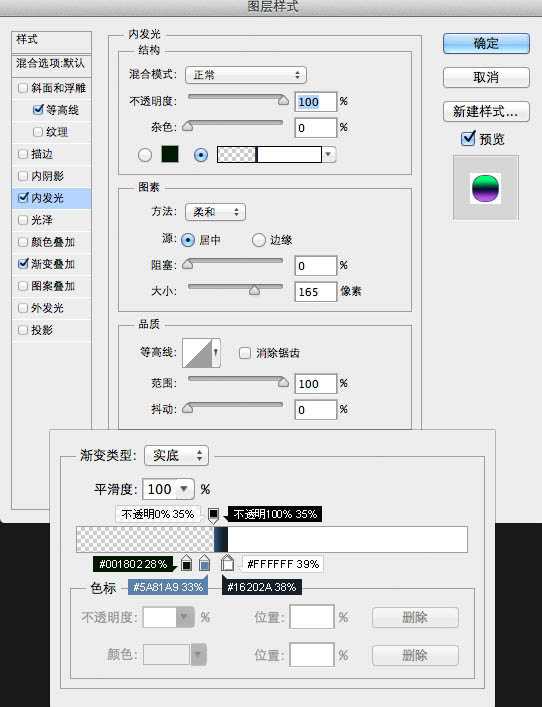Click the 位置 field beside 不透明度
The width and height of the screenshot is (542, 707).
312,617
